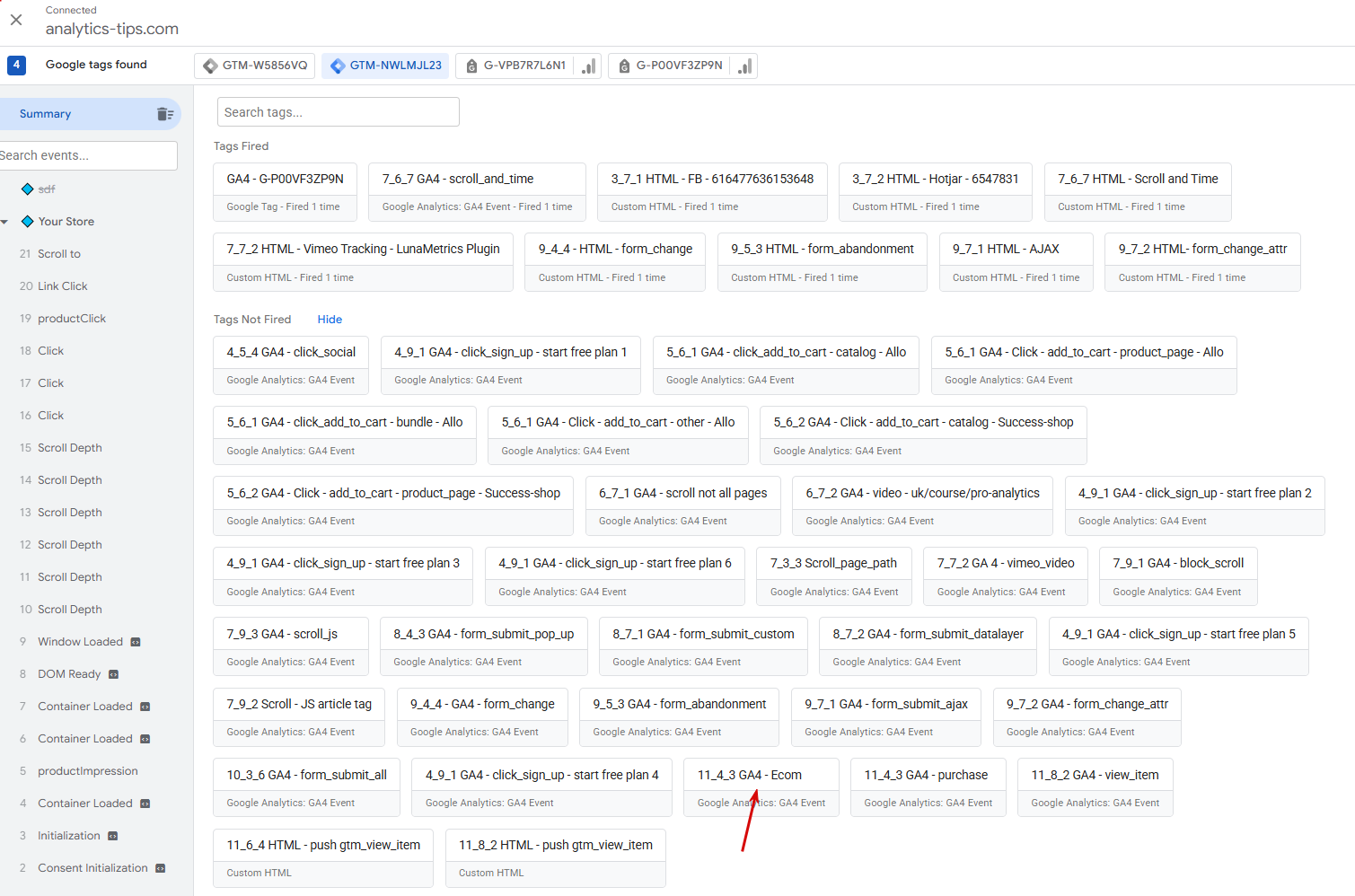Click the API icon beside DOM Ready
This screenshot has height=896, width=1355.
coord(114,674)
